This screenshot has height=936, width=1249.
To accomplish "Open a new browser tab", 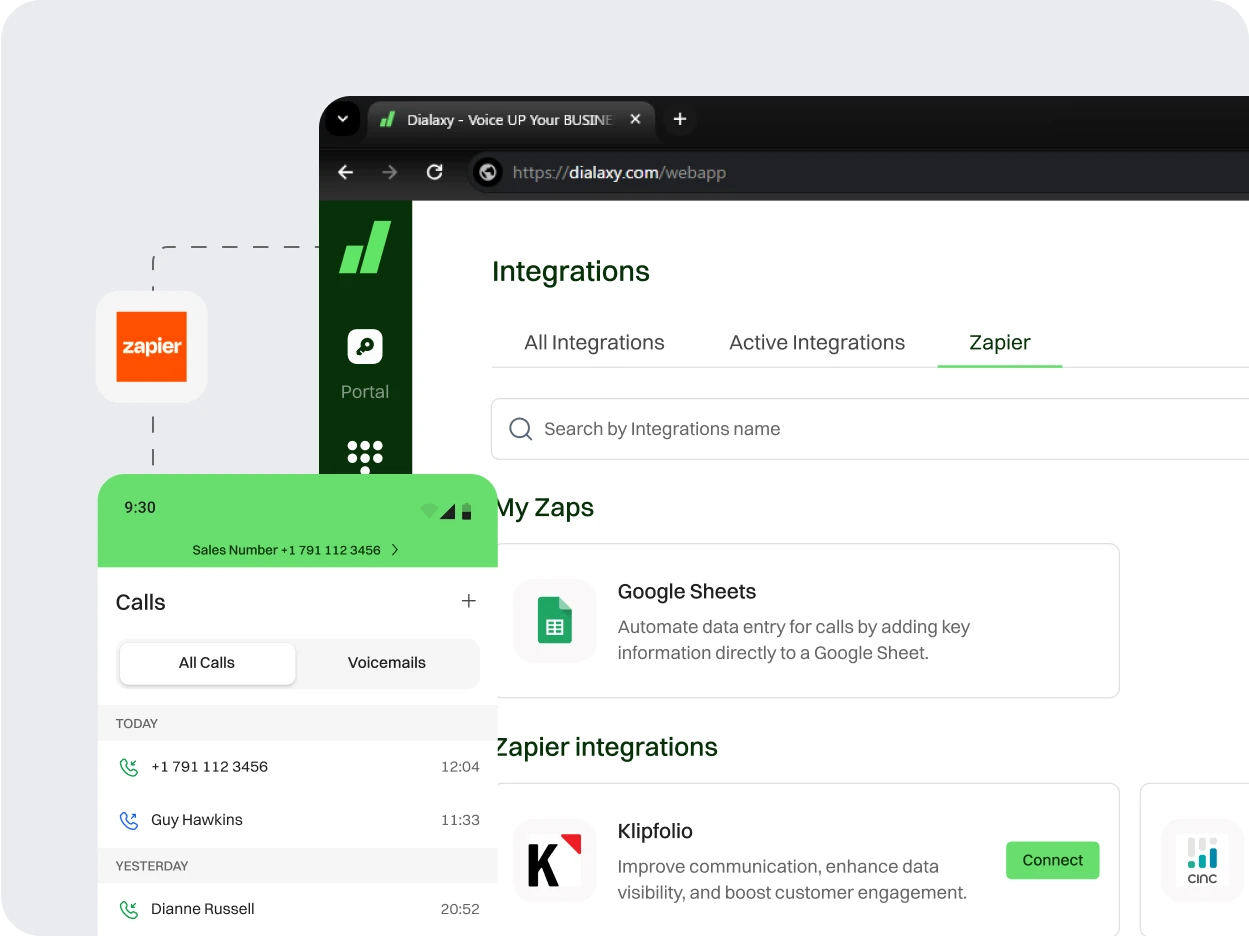I will (x=680, y=119).
